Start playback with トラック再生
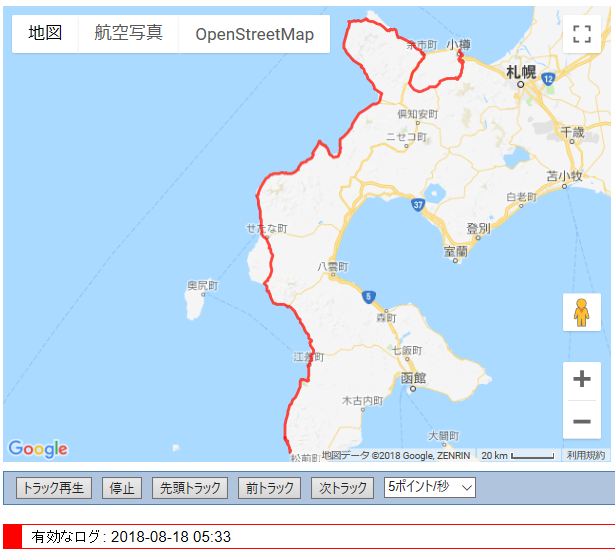Image resolution: width=615 pixels, height=551 pixels. pyautogui.click(x=54, y=488)
